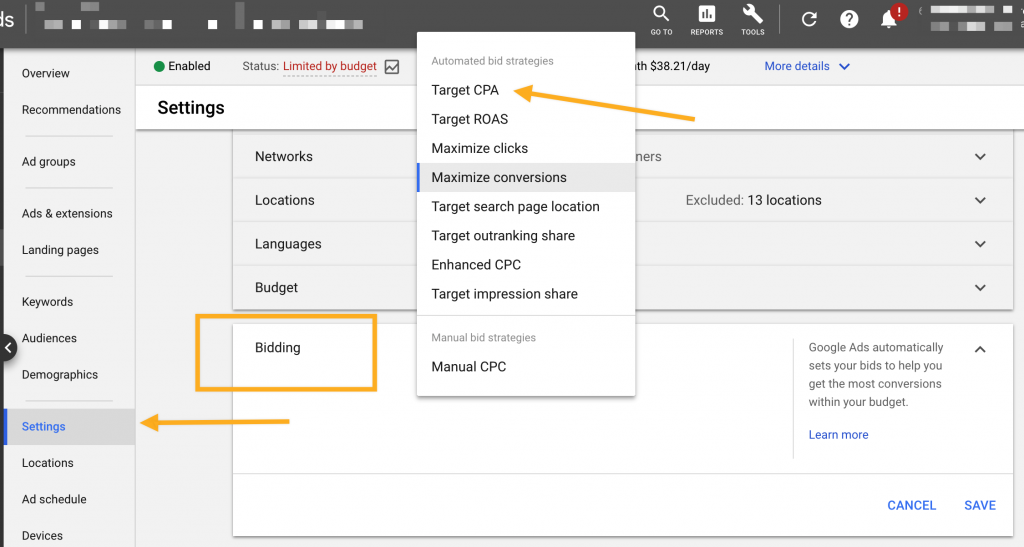Go to Ads & extensions page
Image resolution: width=1024 pixels, height=547 pixels.
67,213
